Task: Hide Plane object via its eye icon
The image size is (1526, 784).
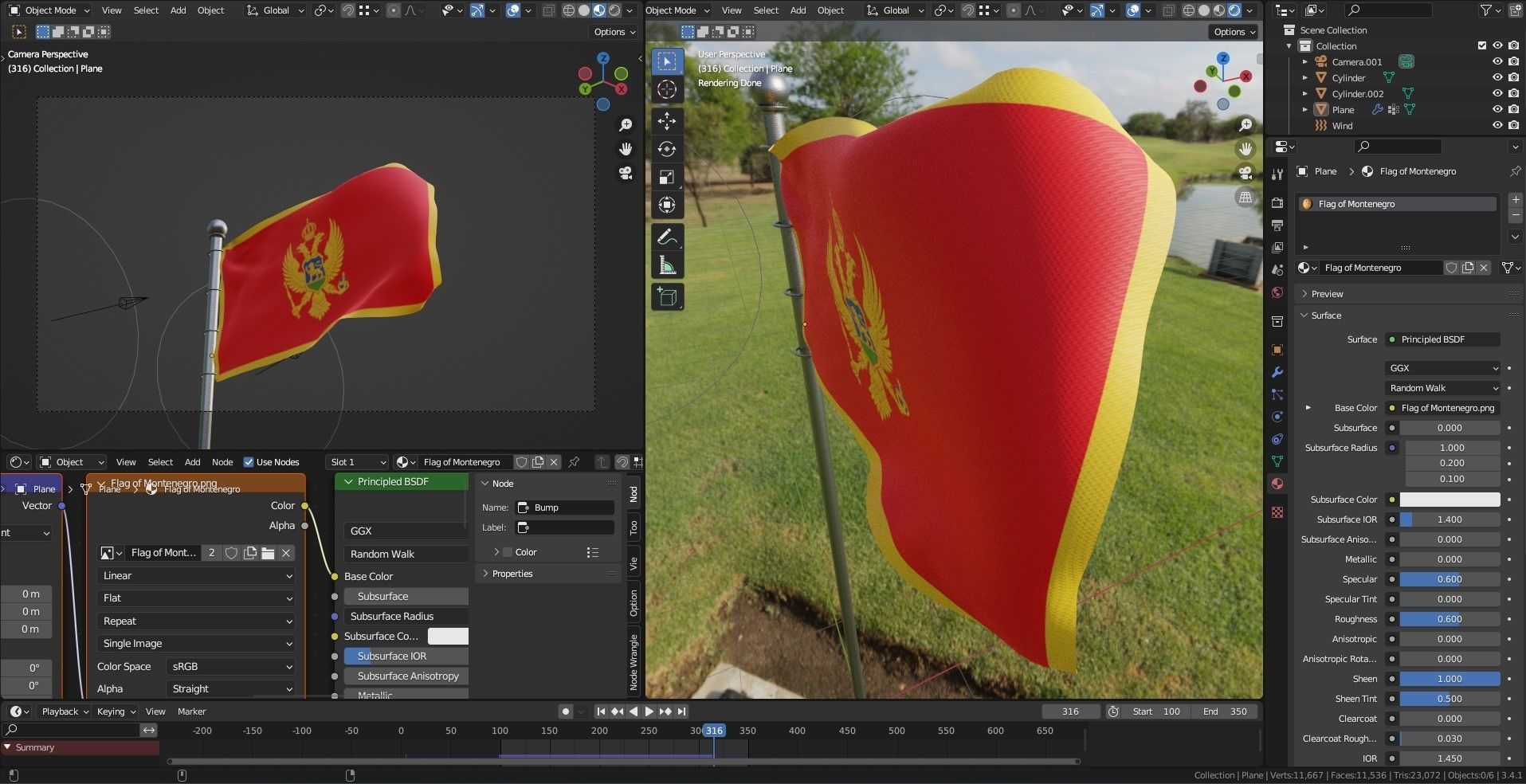Action: (1497, 109)
